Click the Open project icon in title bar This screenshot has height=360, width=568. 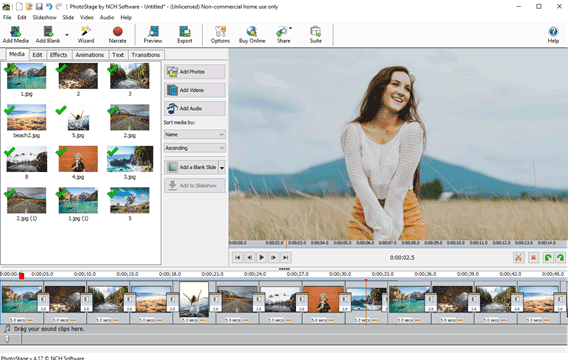(29, 7)
